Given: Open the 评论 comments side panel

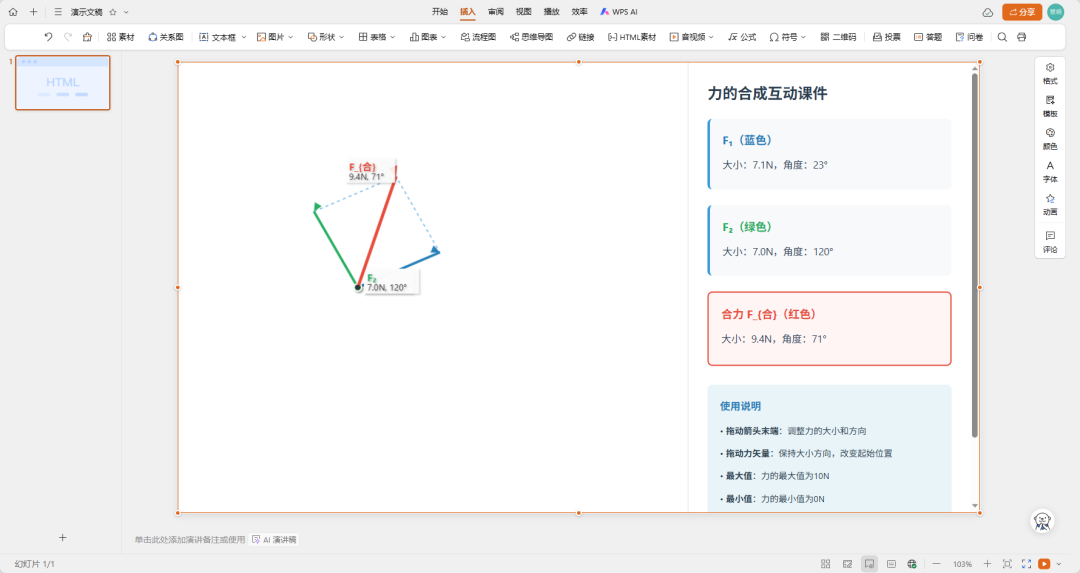Looking at the screenshot, I should coord(1050,242).
